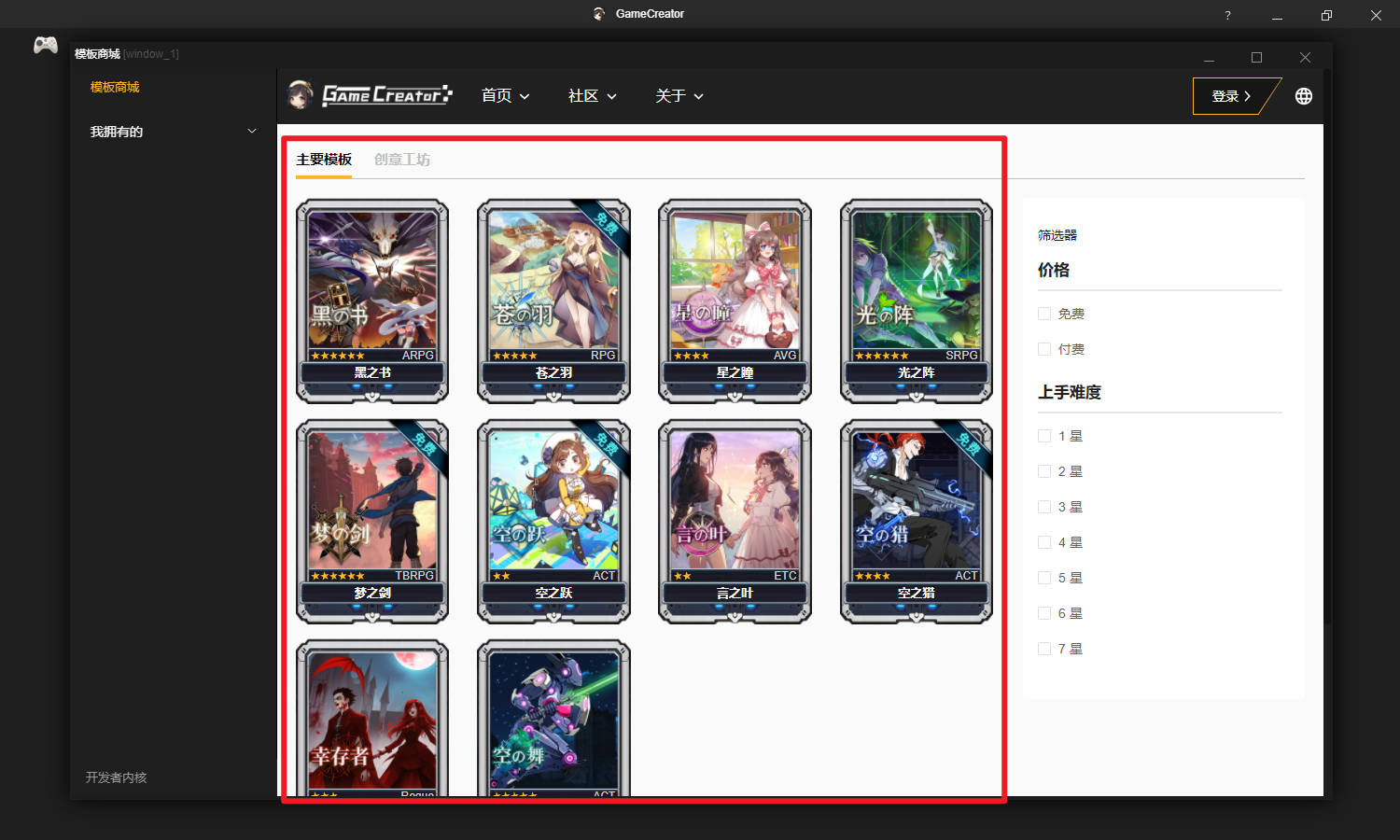This screenshot has height=840, width=1400.
Task: Open the 梦之剑 TBRPG template card
Action: [372, 521]
